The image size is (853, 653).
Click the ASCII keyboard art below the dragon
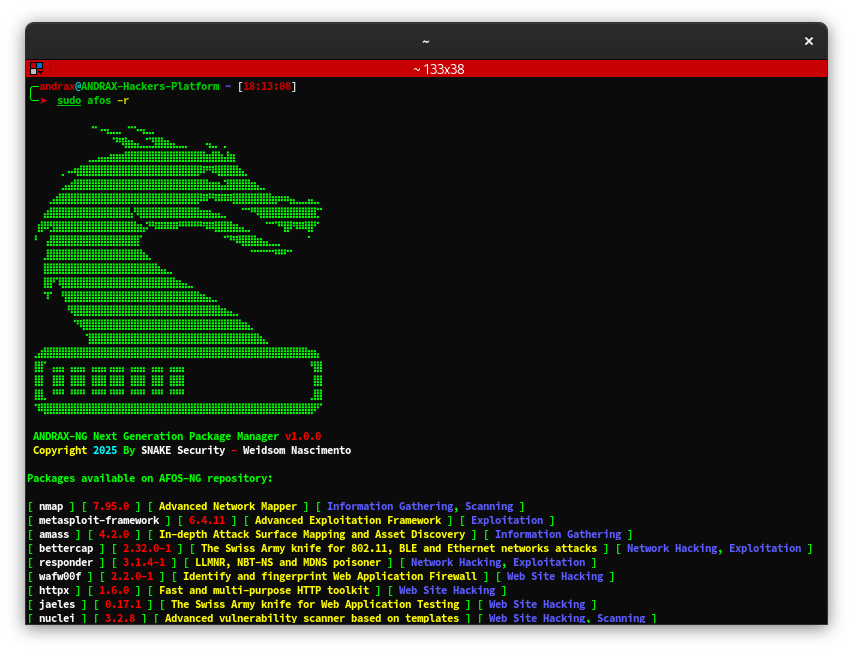(175, 382)
